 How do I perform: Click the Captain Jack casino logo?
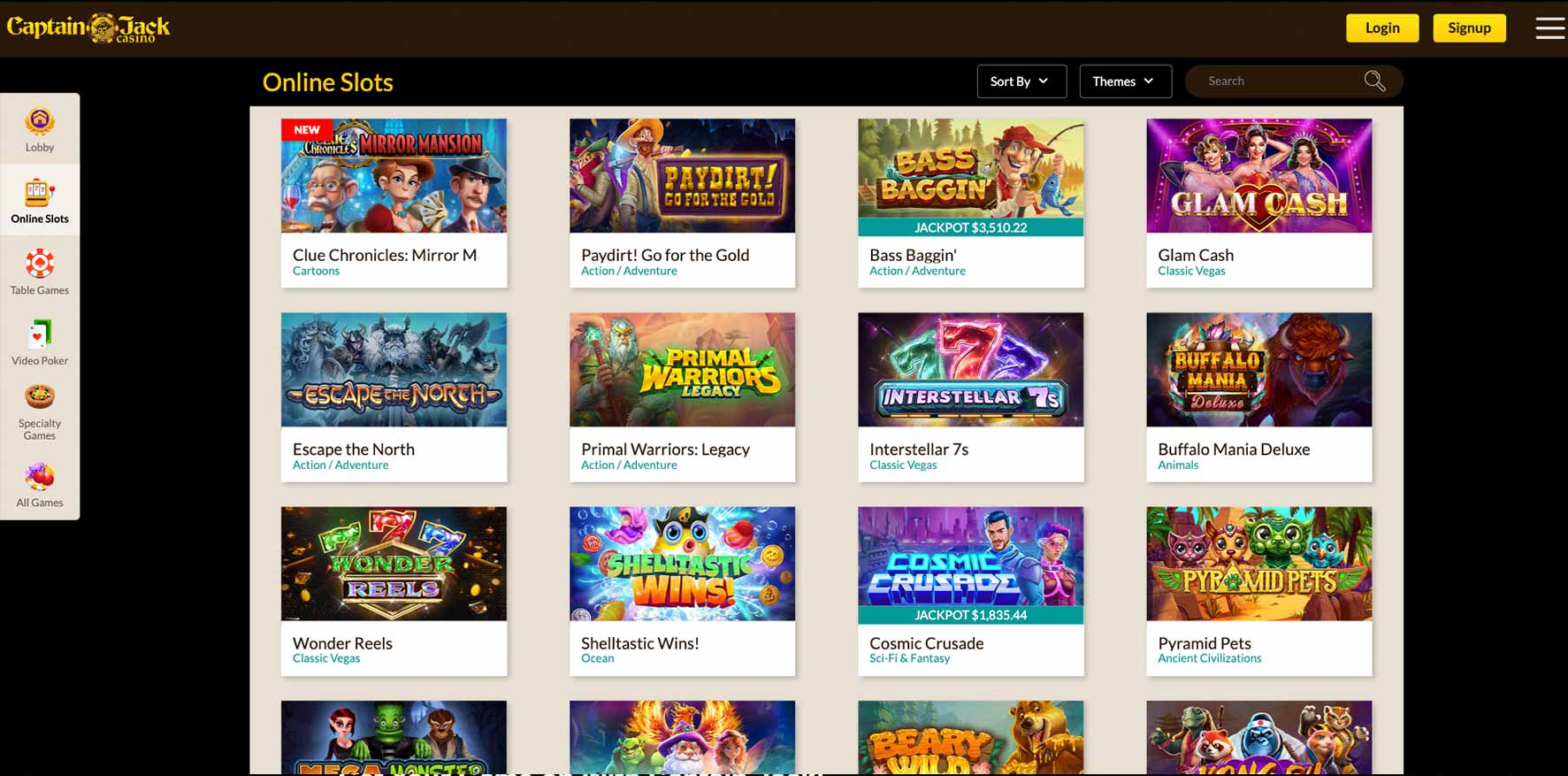[88, 27]
